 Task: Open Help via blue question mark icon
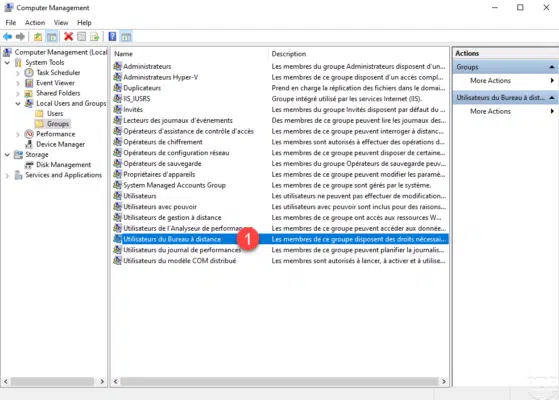click(112, 37)
